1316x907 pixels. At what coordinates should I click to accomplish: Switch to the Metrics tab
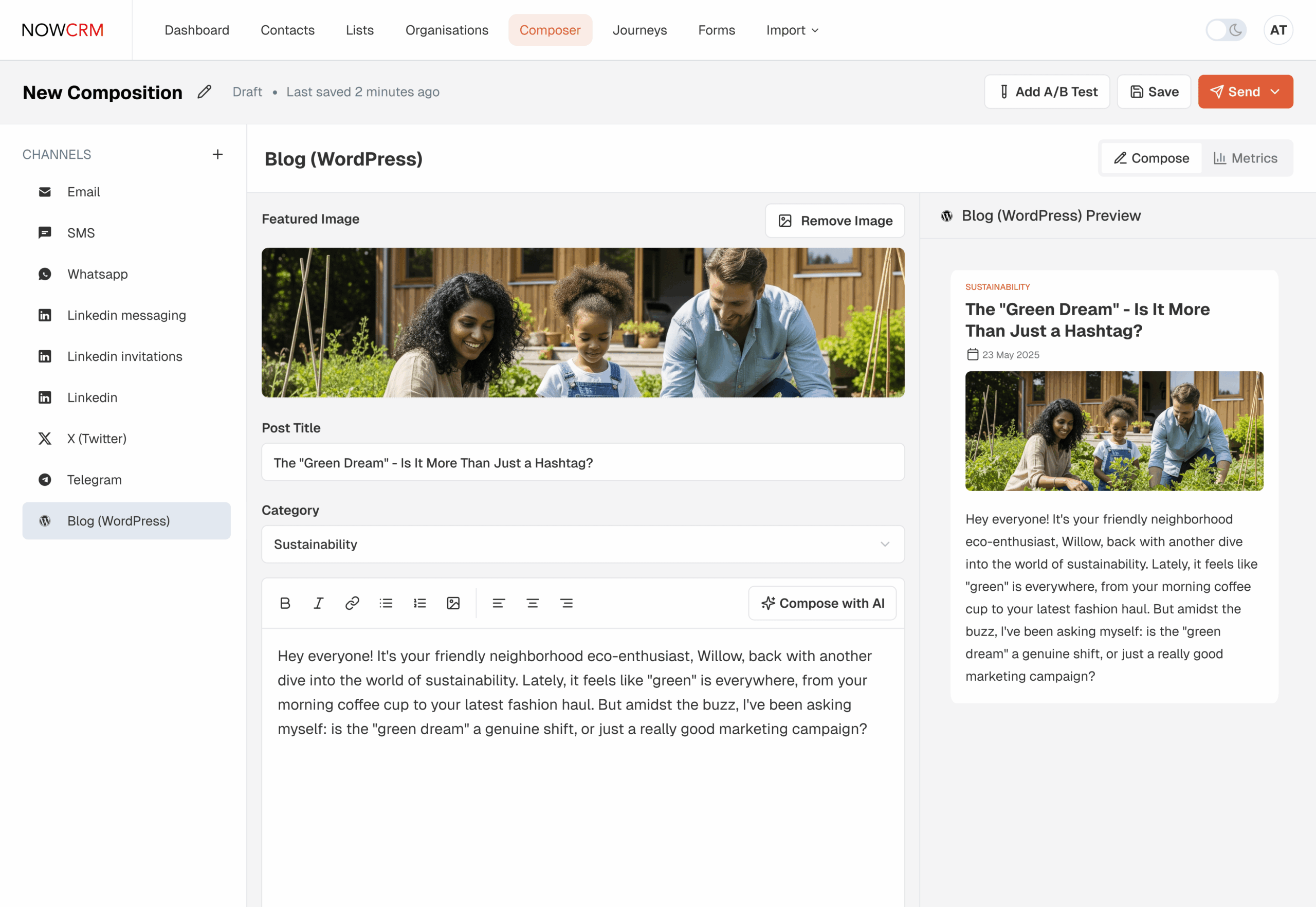click(1246, 158)
